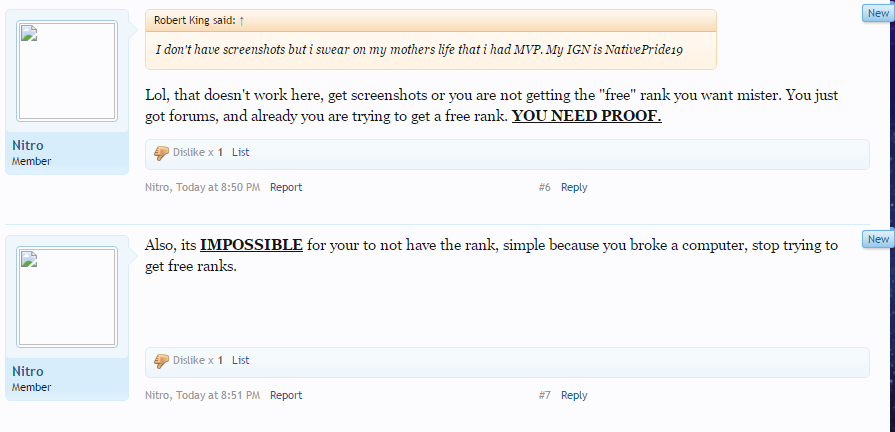Open the permalink #6
The width and height of the screenshot is (895, 432).
point(545,187)
